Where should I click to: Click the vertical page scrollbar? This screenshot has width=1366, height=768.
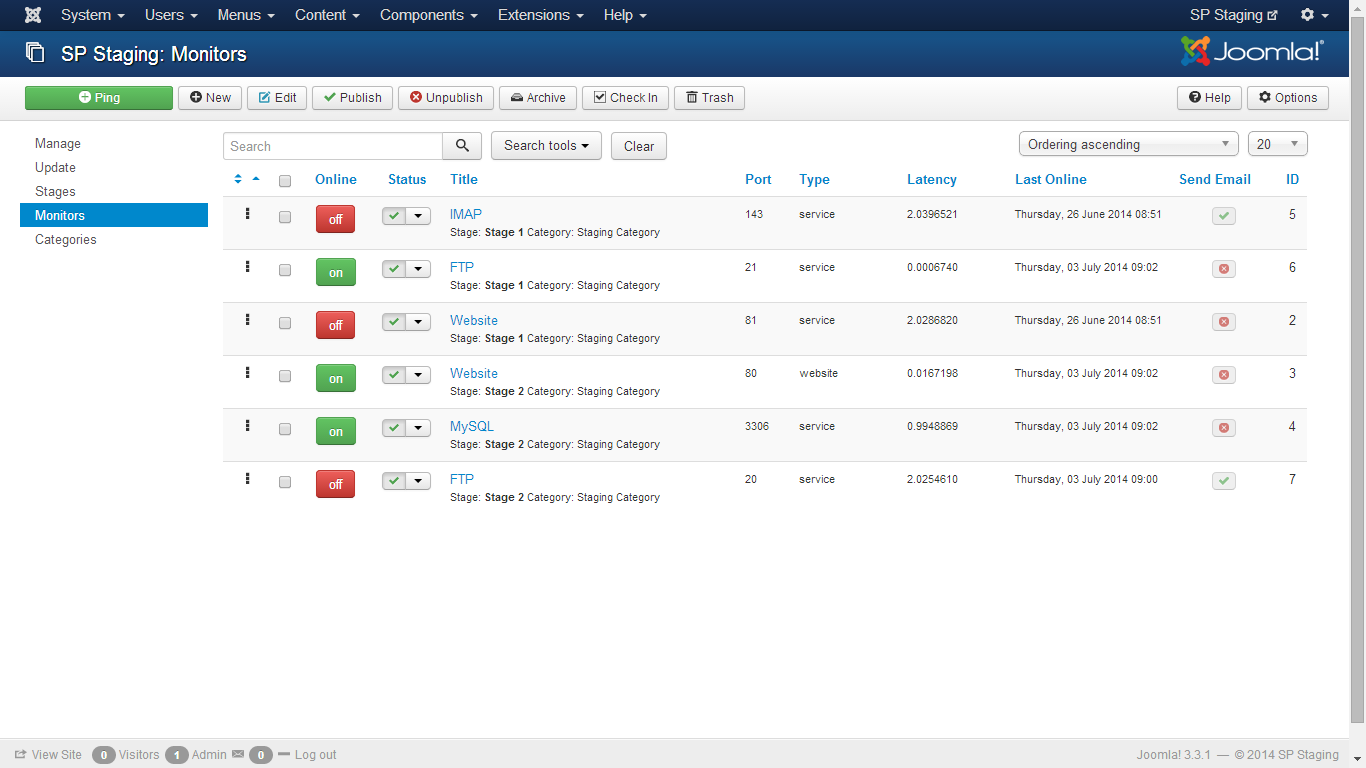pos(1357,360)
